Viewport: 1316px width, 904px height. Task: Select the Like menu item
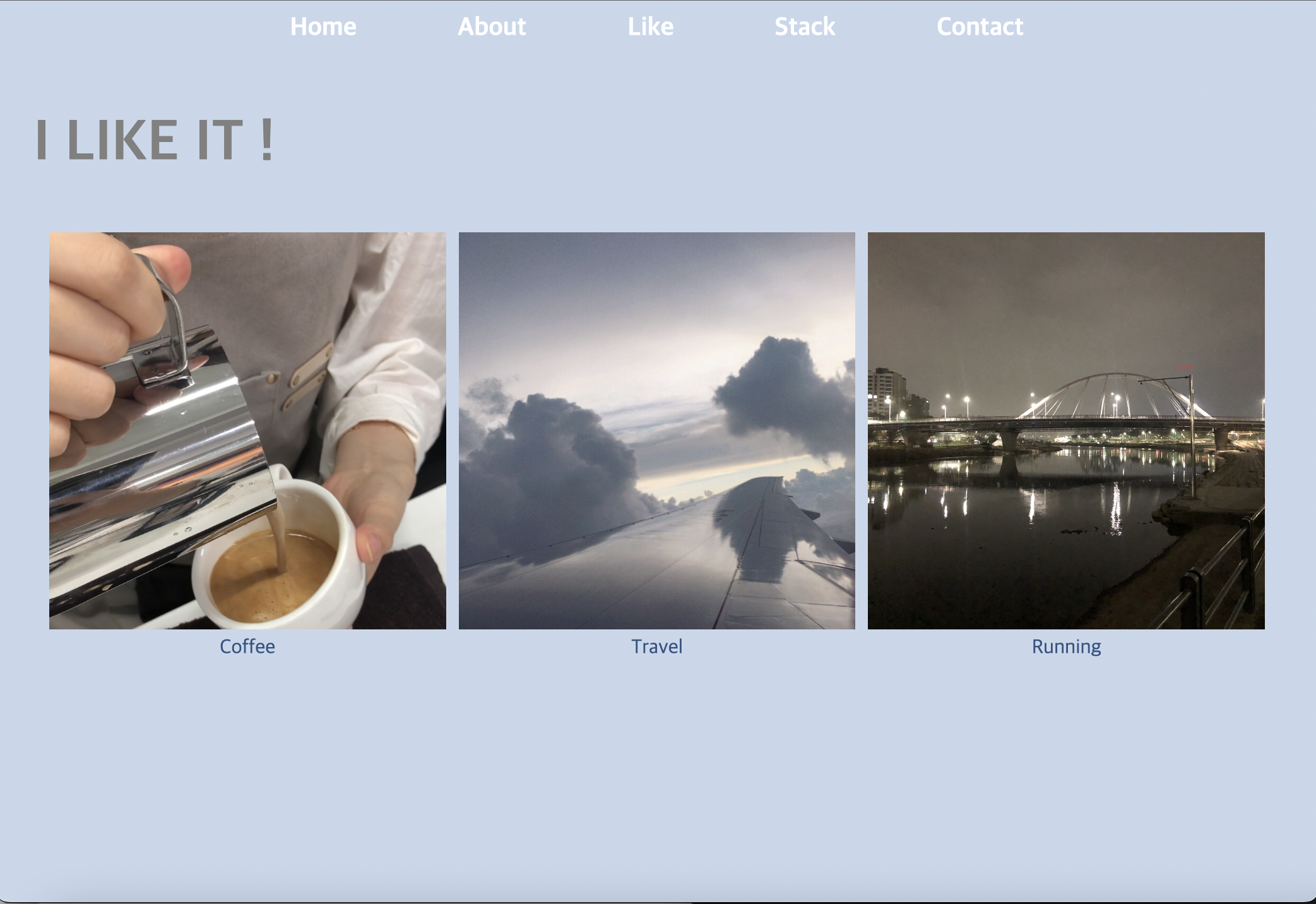[x=650, y=27]
